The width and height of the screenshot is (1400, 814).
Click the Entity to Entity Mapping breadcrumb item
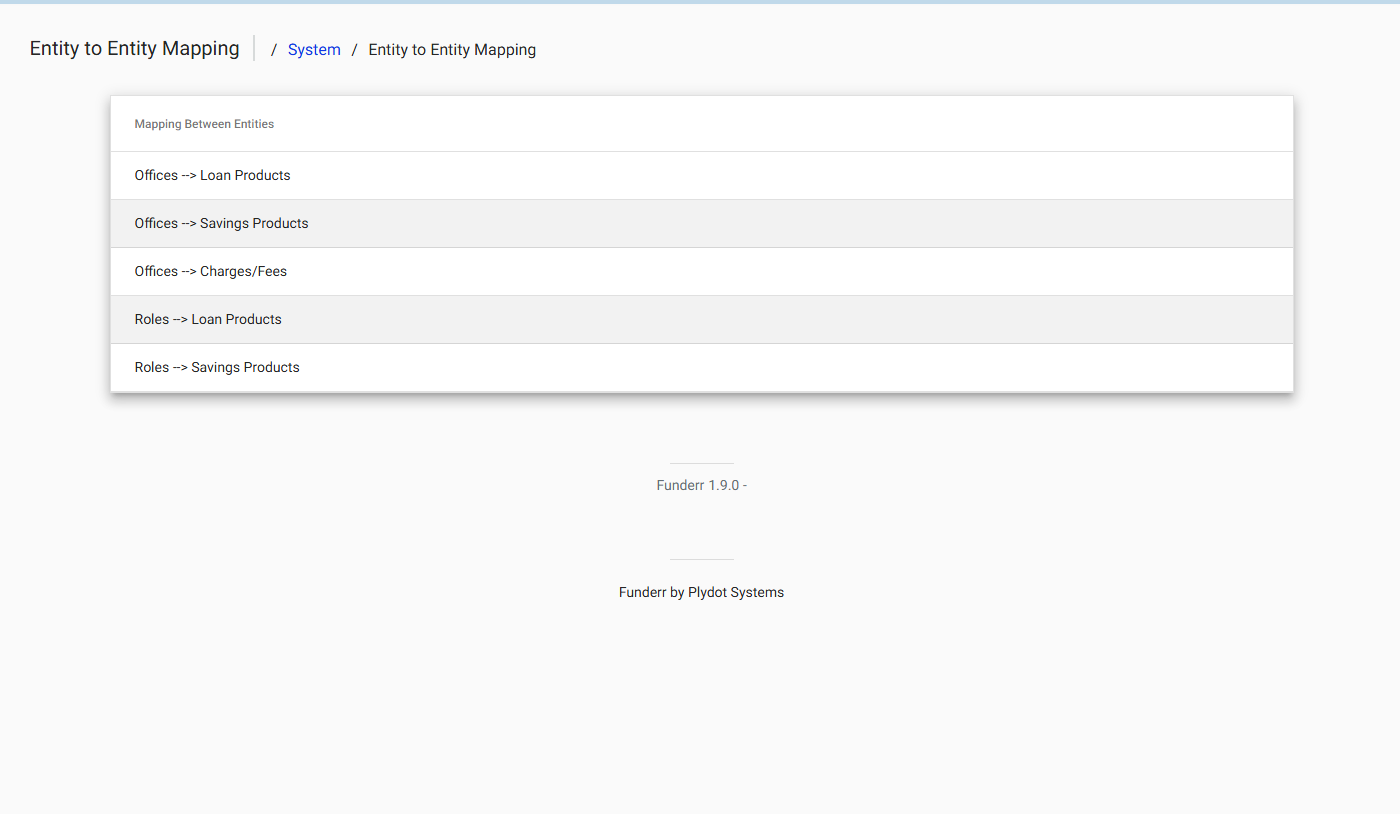pos(452,50)
